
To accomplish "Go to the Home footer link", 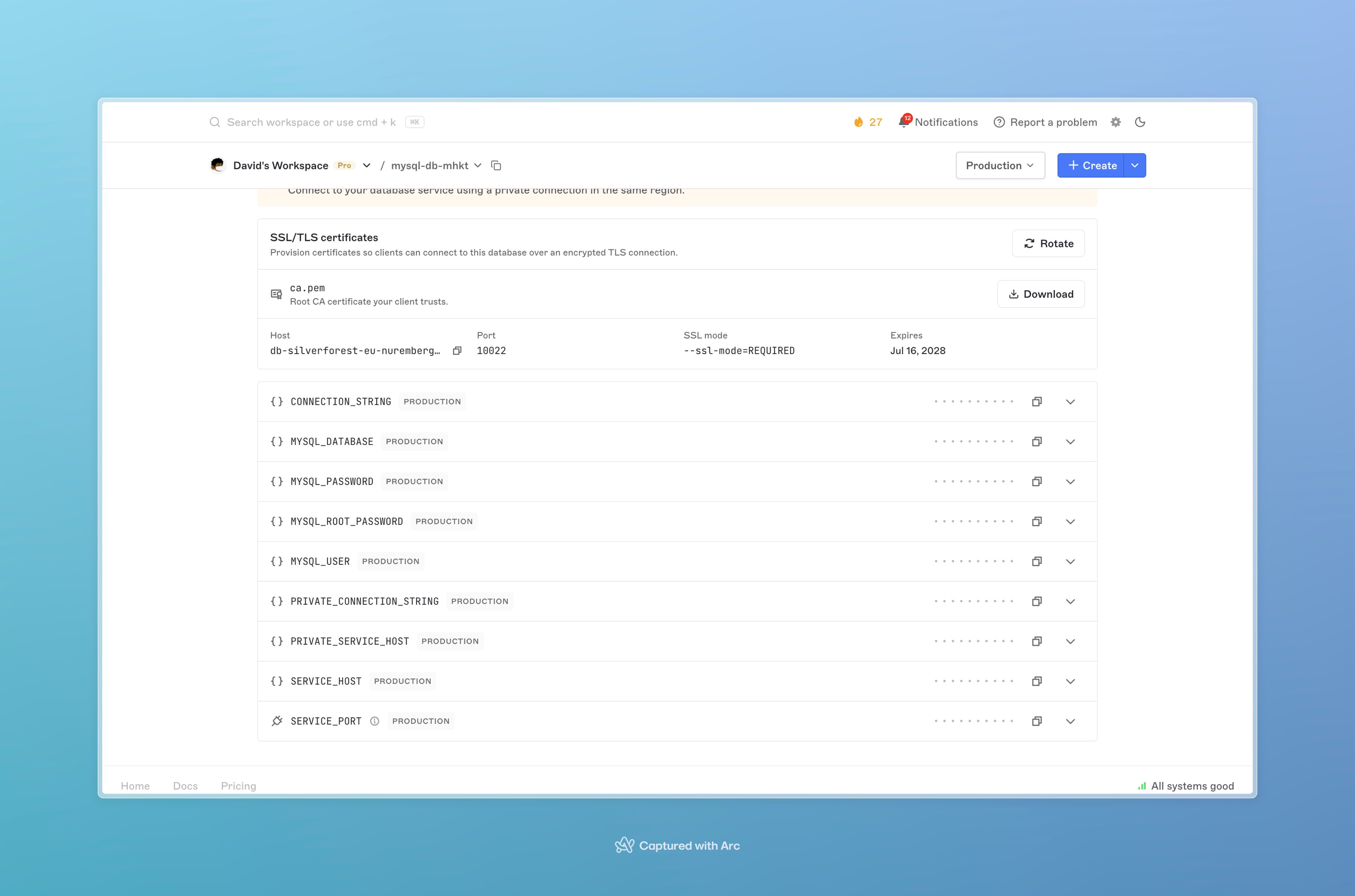I will click(135, 786).
